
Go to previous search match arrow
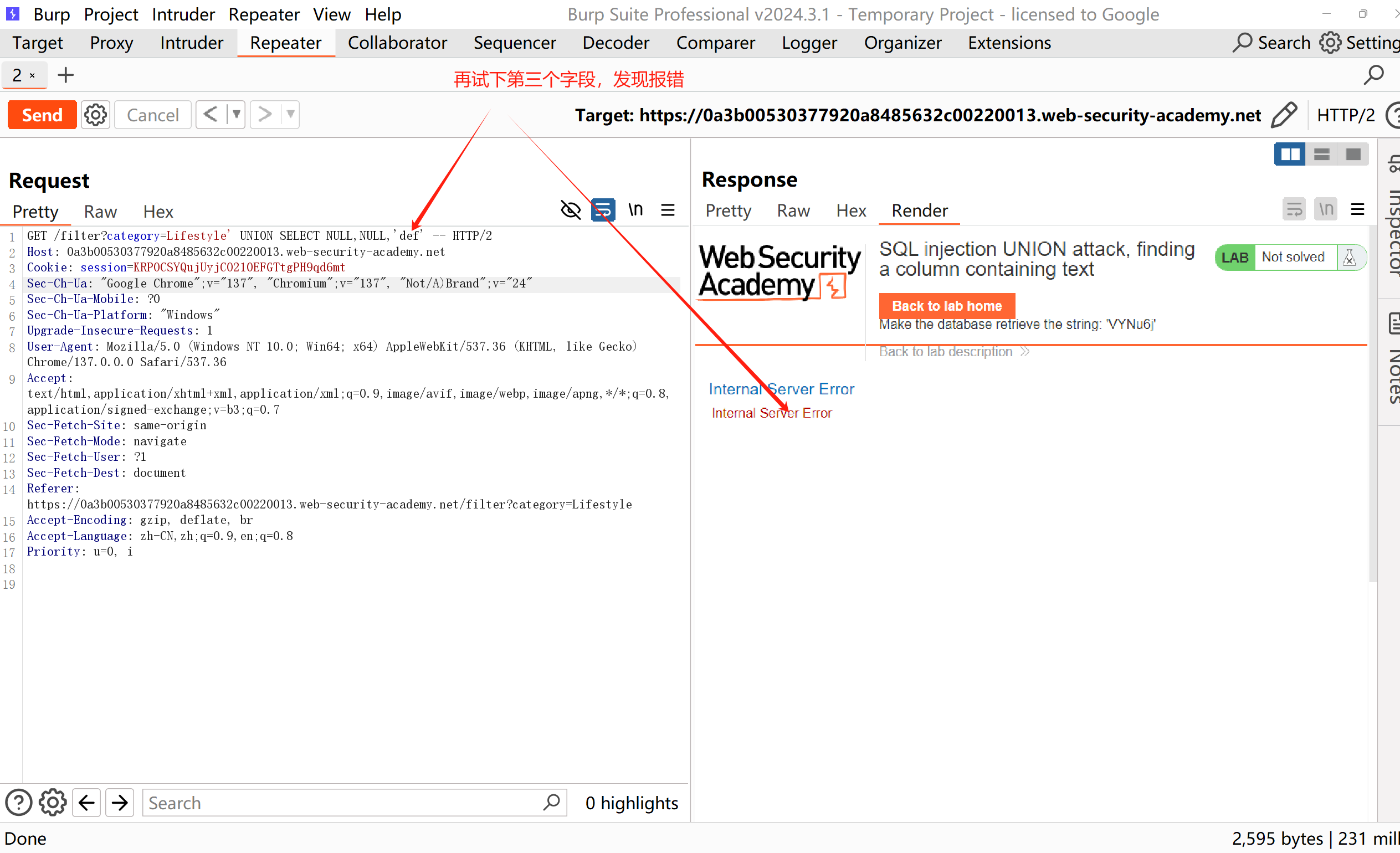86,803
